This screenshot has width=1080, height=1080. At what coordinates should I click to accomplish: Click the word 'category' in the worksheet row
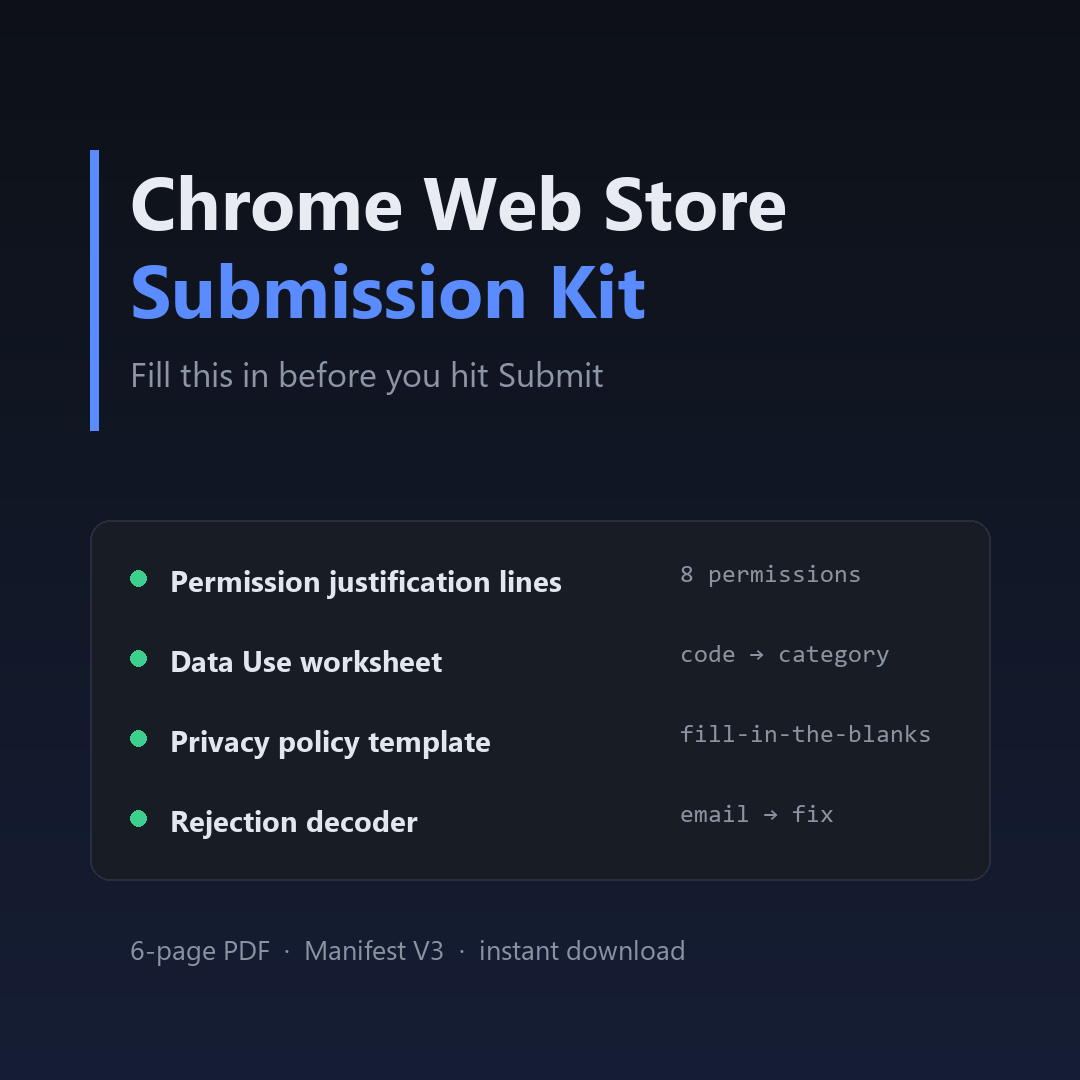[x=833, y=655]
